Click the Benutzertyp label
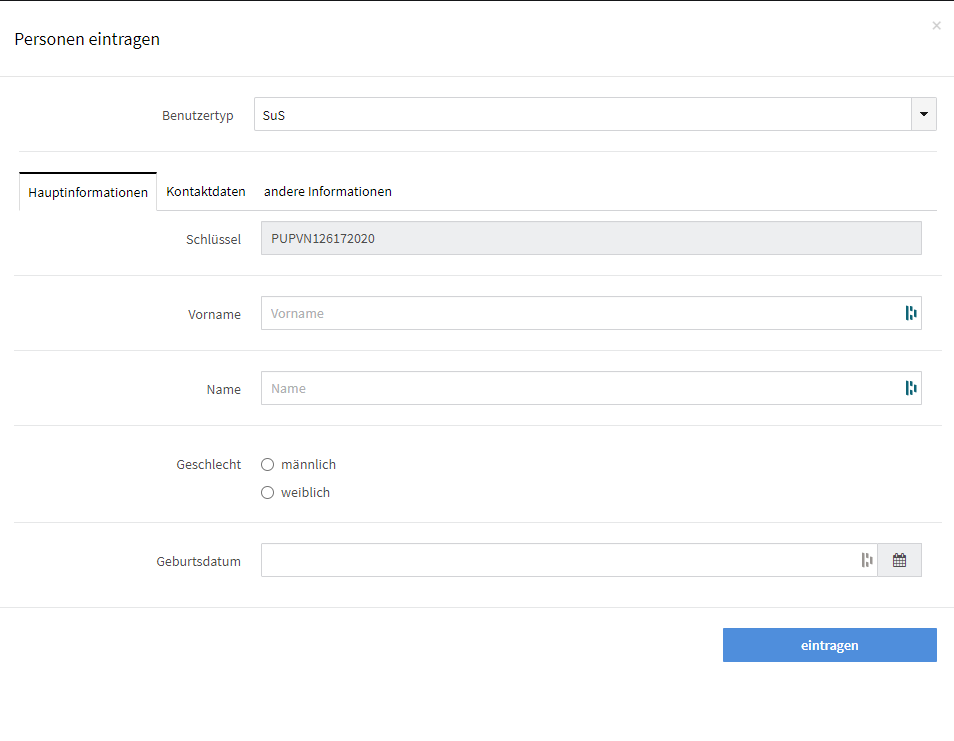The image size is (954, 741). coord(198,116)
